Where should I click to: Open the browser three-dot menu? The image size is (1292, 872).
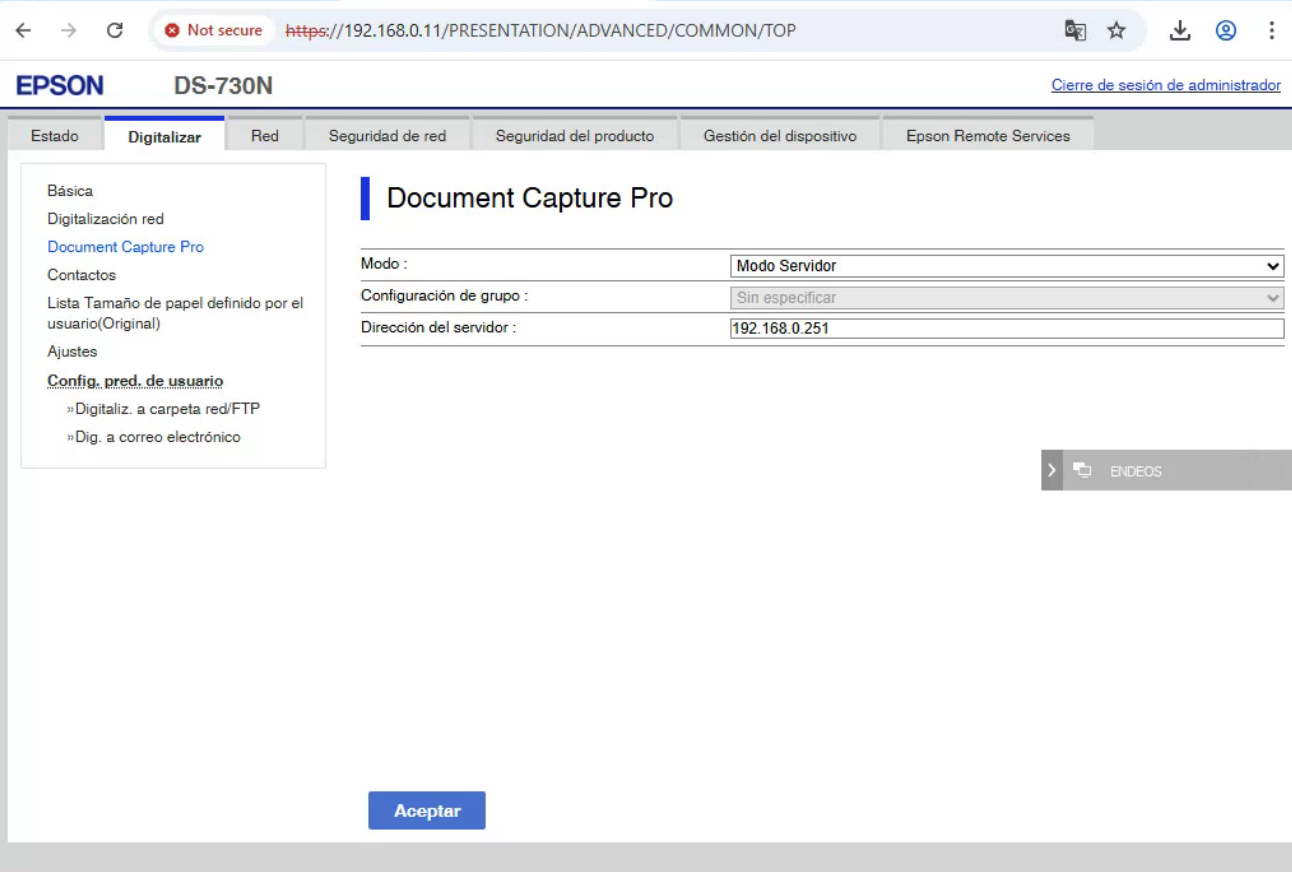click(x=1271, y=30)
